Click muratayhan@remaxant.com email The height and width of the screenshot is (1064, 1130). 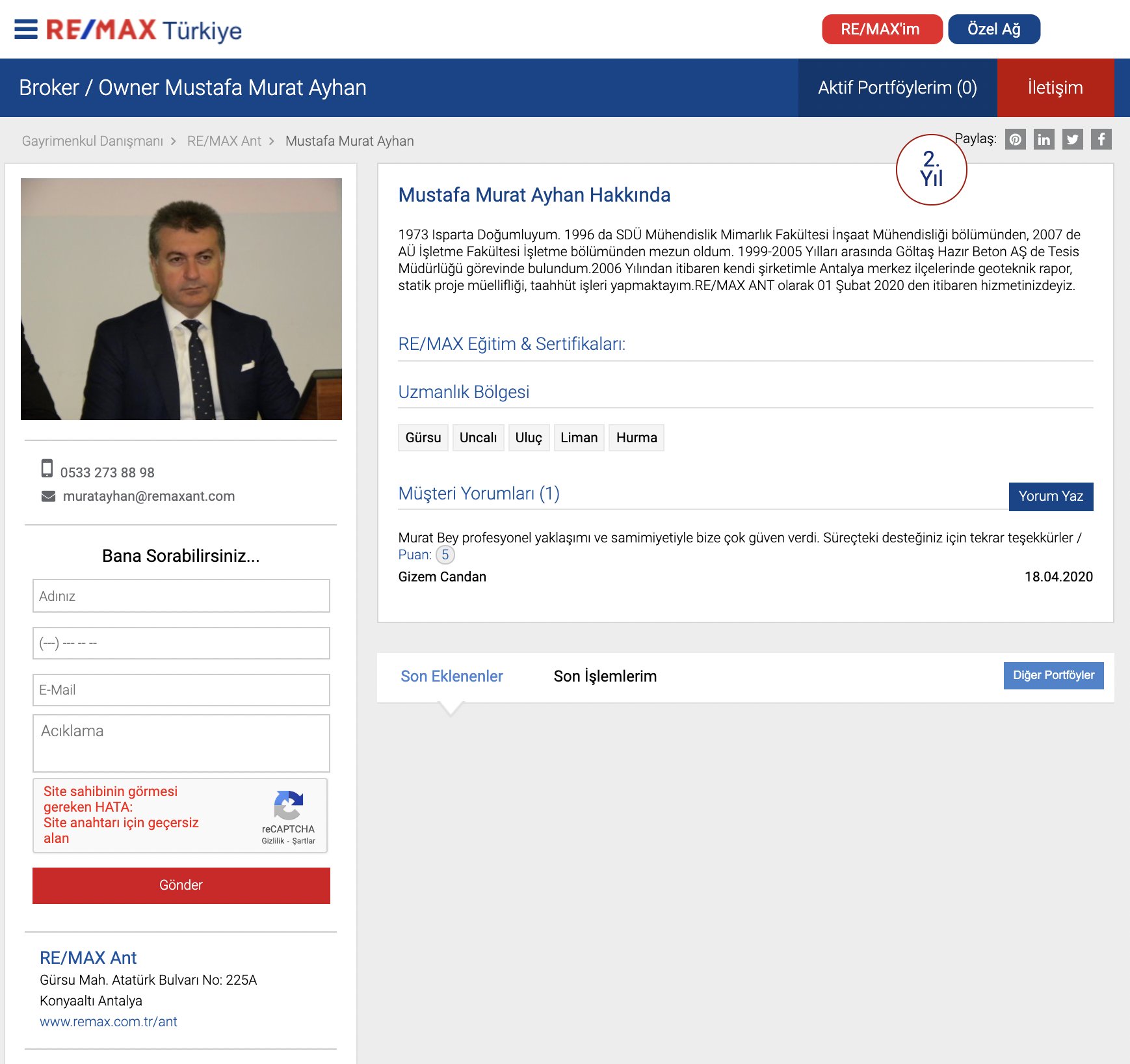[x=149, y=496]
